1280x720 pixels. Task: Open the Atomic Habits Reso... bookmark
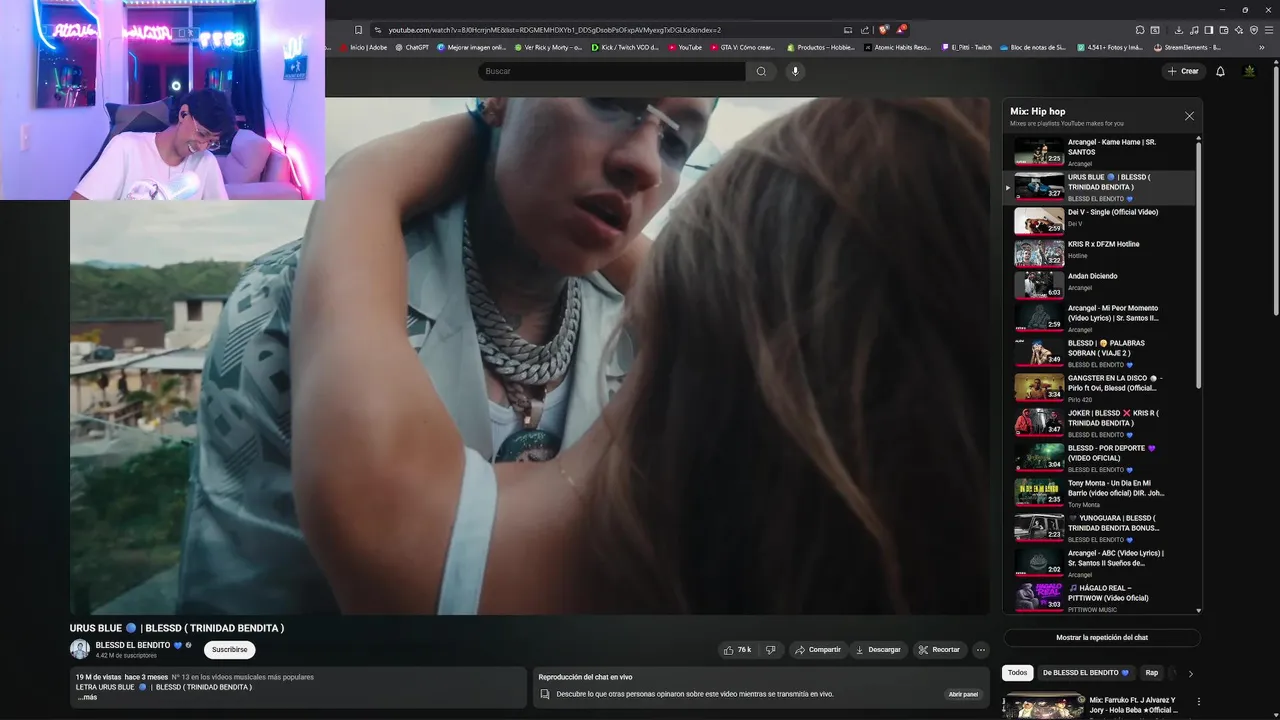pyautogui.click(x=897, y=47)
